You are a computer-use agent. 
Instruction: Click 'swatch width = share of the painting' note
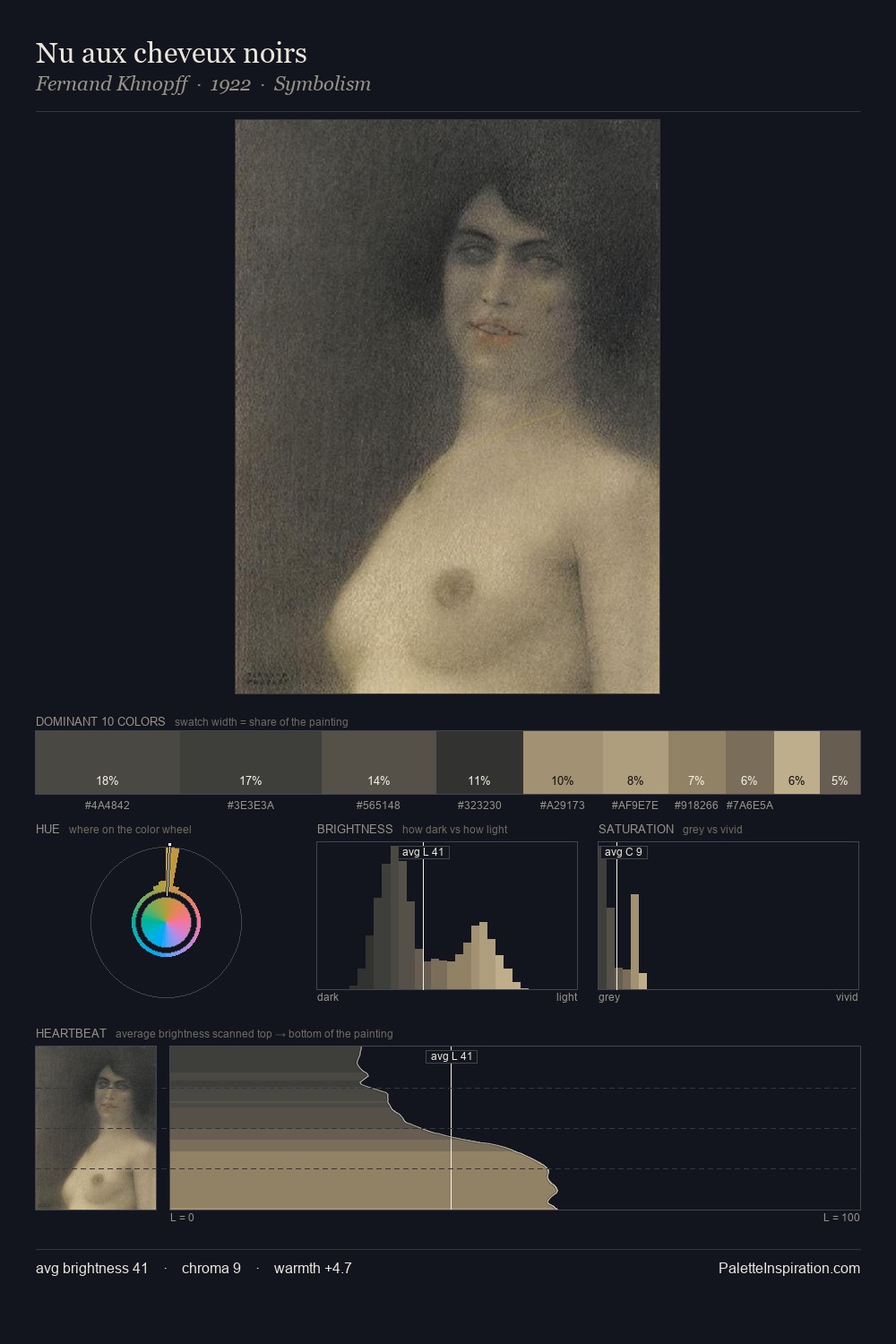coord(262,722)
